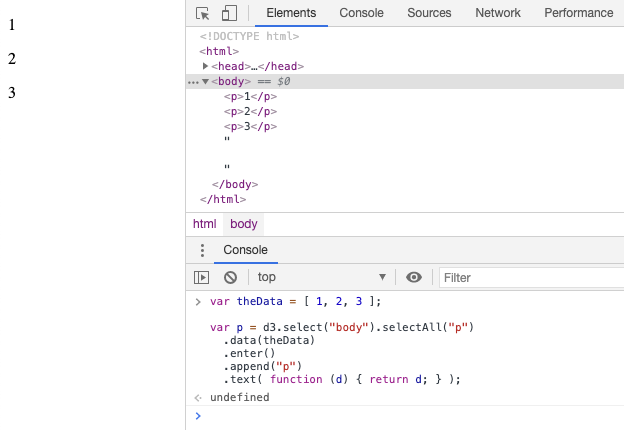This screenshot has width=624, height=430.
Task: Open the Network tab
Action: pos(498,13)
